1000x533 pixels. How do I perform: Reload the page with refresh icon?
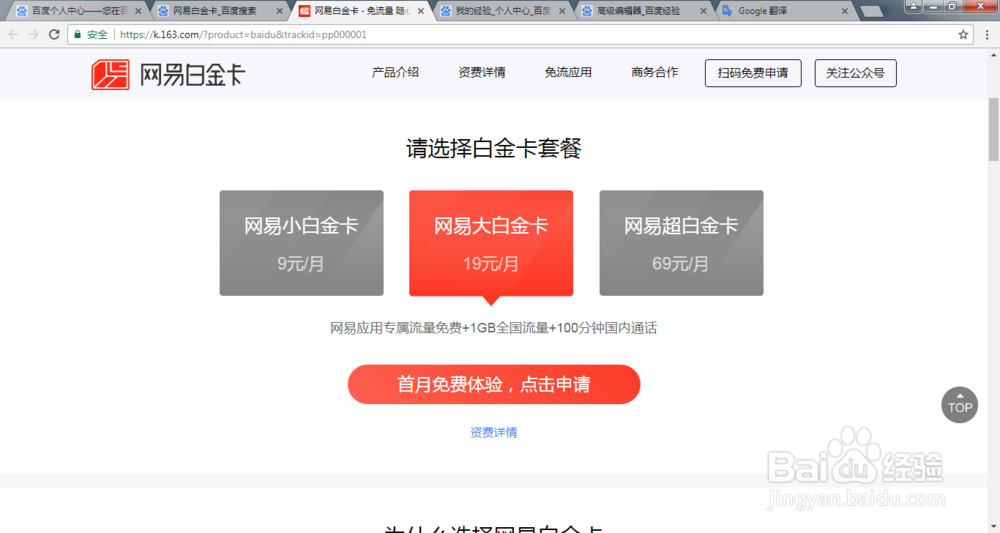tap(54, 34)
